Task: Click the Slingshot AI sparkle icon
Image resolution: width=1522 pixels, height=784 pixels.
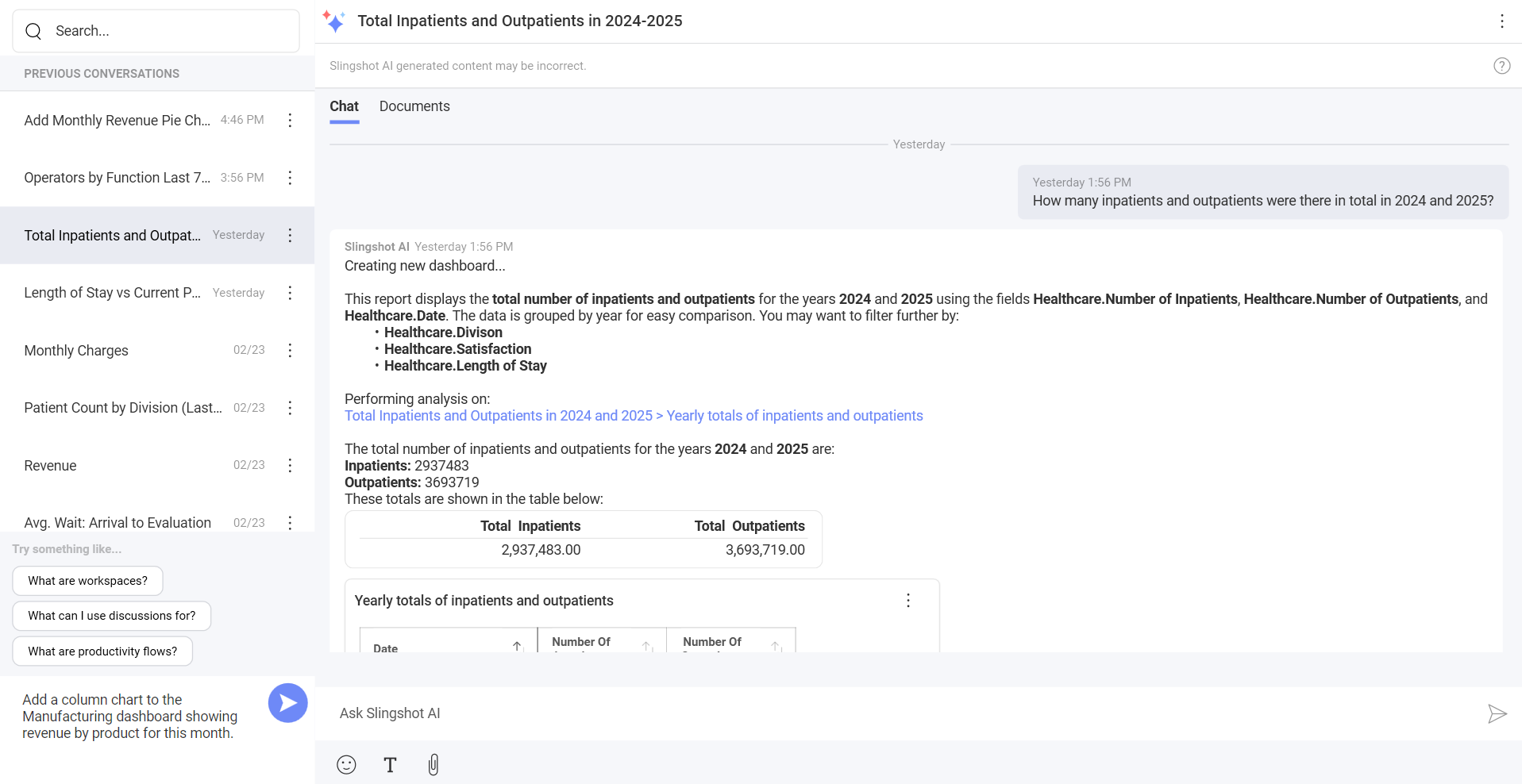Action: (x=334, y=21)
